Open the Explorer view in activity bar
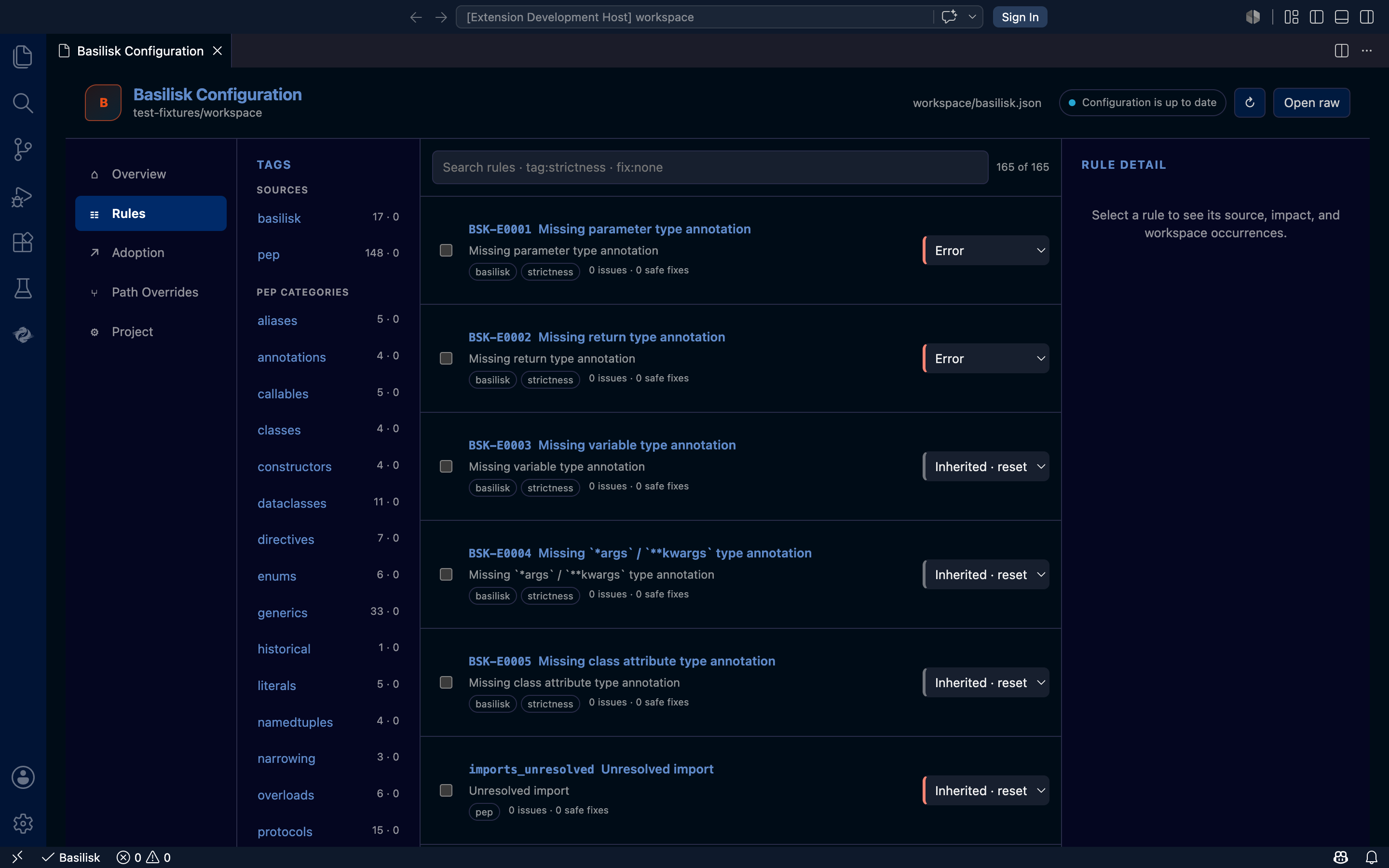 pos(23,56)
